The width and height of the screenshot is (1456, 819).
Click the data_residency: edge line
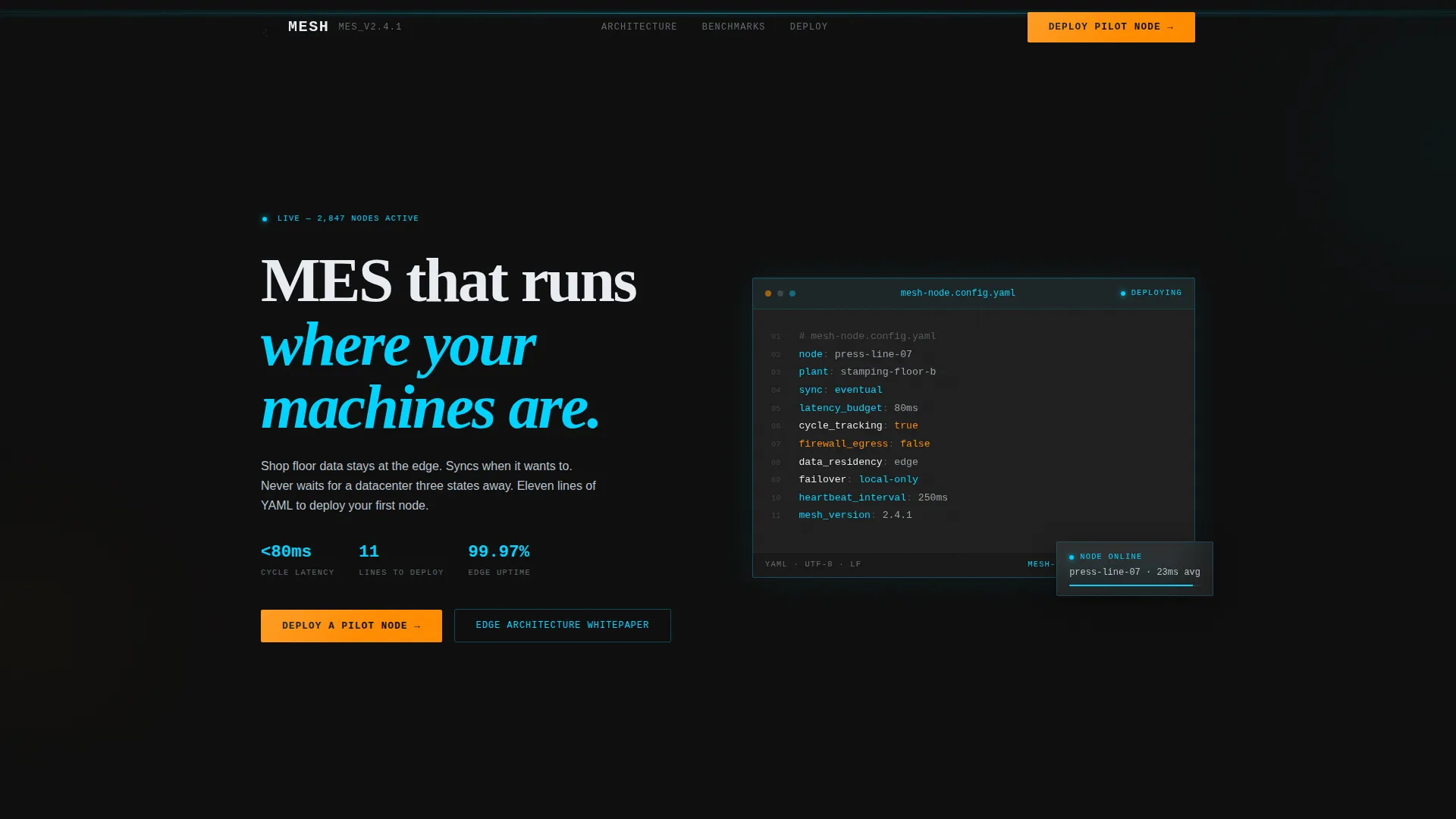(858, 462)
